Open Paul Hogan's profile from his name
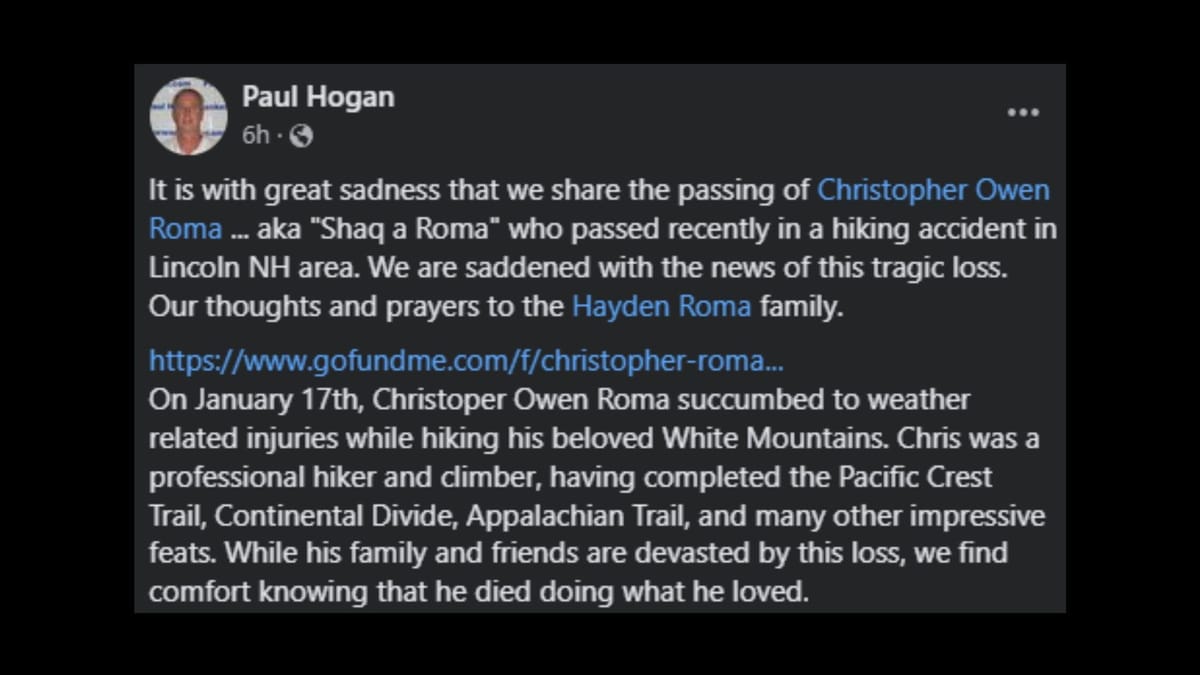The image size is (1200, 675). [x=318, y=97]
